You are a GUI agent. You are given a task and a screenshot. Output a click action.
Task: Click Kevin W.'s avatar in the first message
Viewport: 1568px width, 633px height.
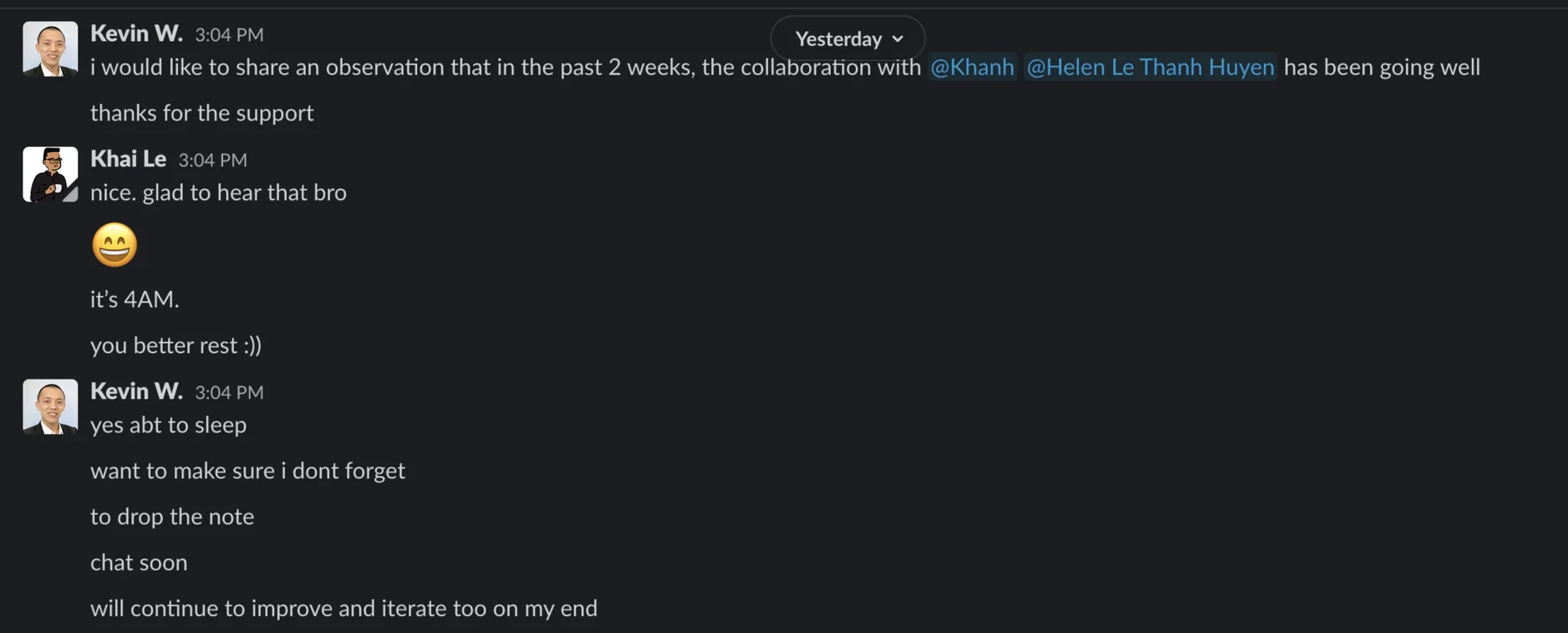click(x=50, y=49)
